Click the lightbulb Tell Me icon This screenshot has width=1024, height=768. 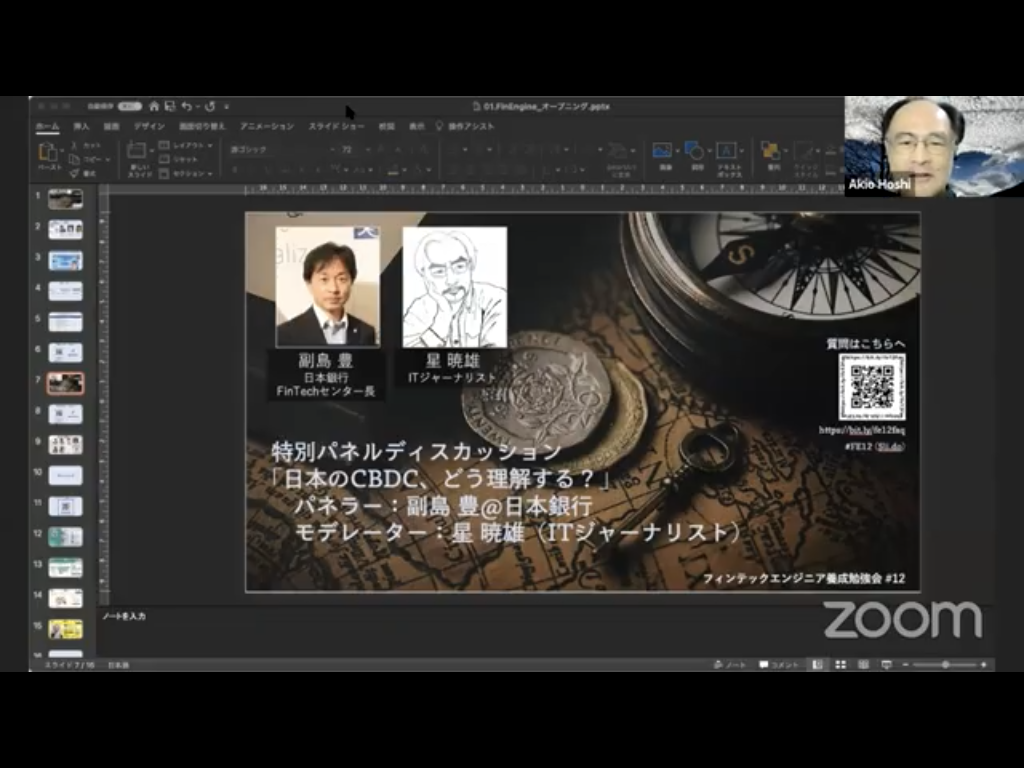point(439,125)
